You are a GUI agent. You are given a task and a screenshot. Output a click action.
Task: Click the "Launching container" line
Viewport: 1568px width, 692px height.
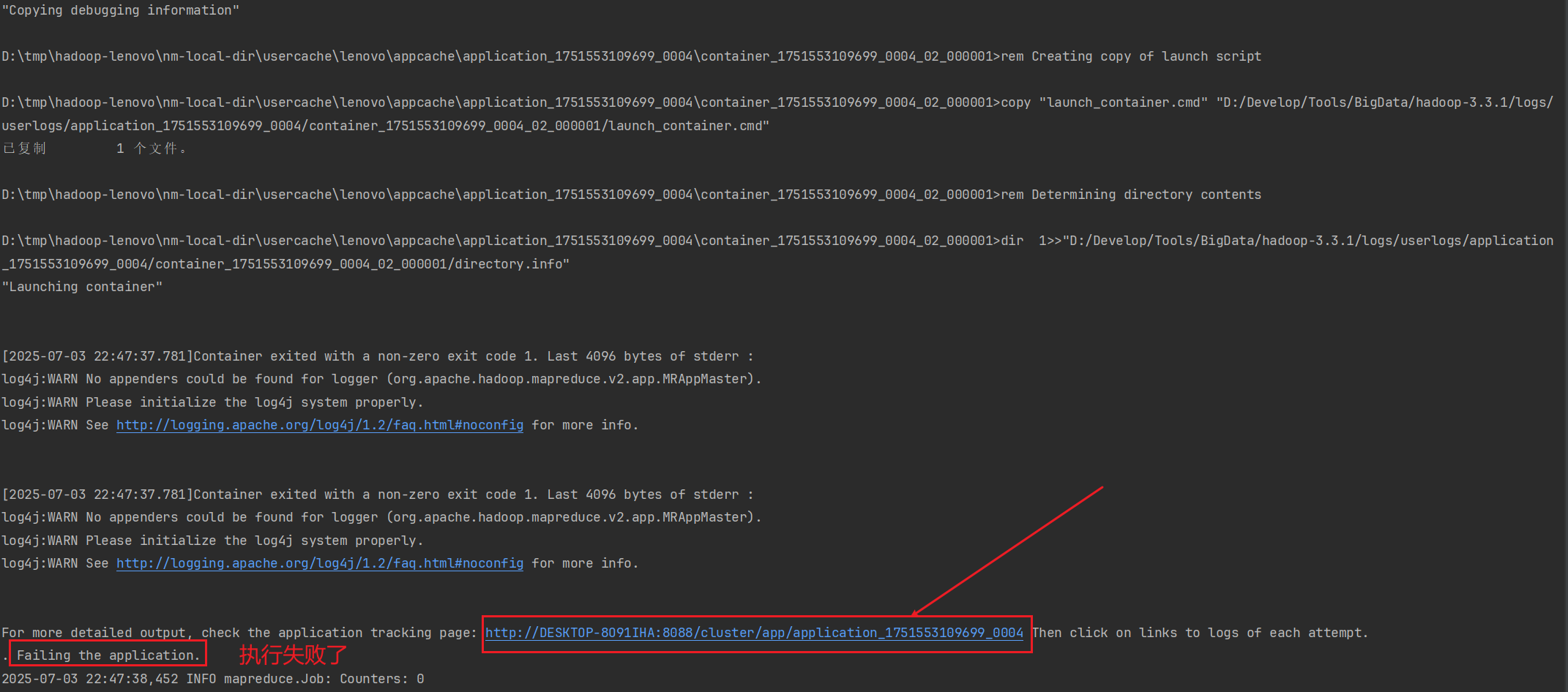pyautogui.click(x=82, y=287)
